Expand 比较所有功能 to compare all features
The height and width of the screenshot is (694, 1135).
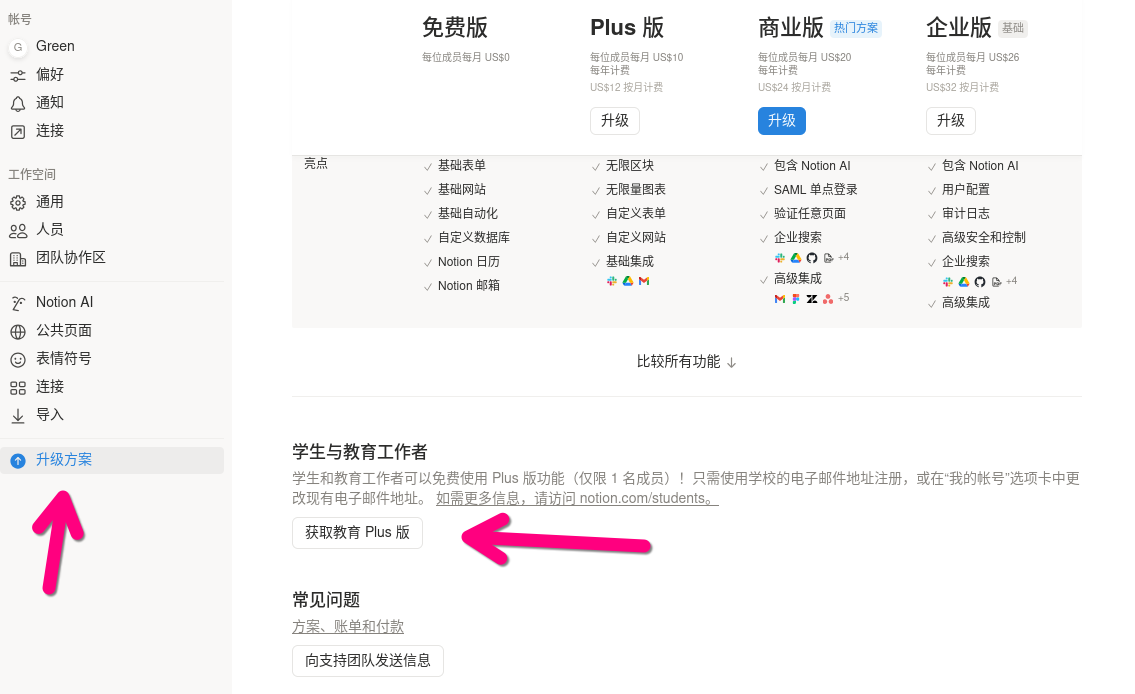(687, 362)
